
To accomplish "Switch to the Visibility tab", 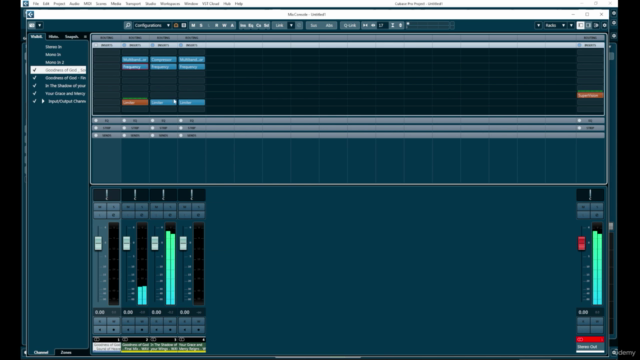I will (x=36, y=37).
